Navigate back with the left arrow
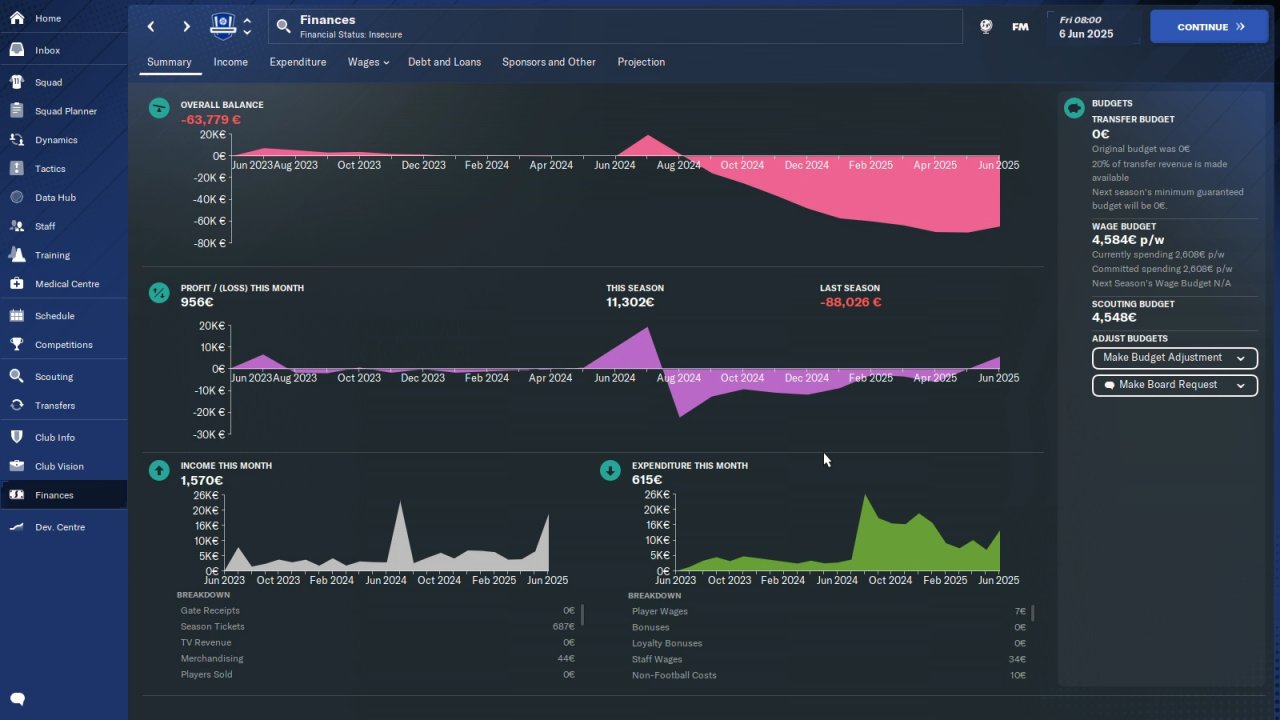 pos(151,27)
